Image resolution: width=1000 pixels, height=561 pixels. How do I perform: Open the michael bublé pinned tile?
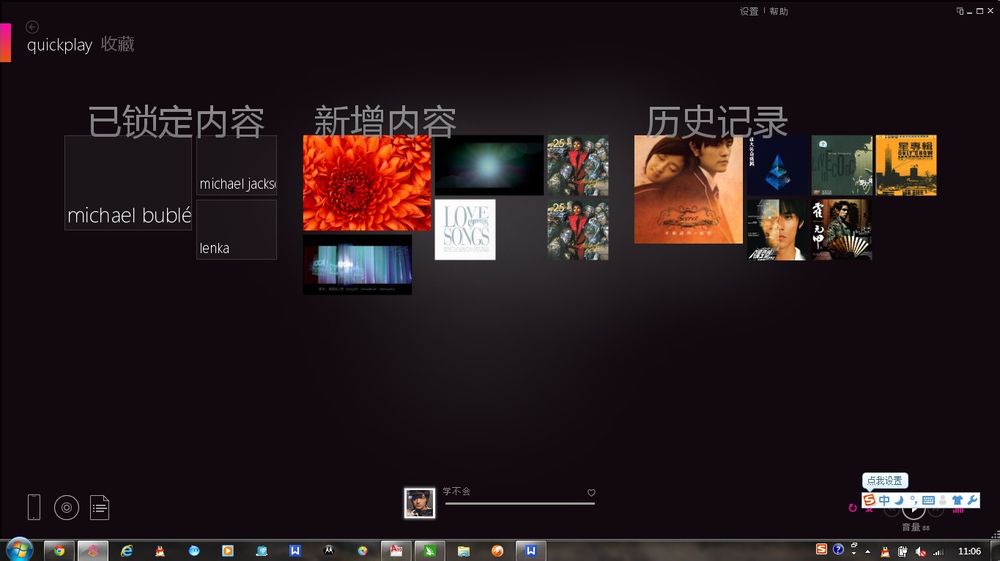(x=128, y=182)
